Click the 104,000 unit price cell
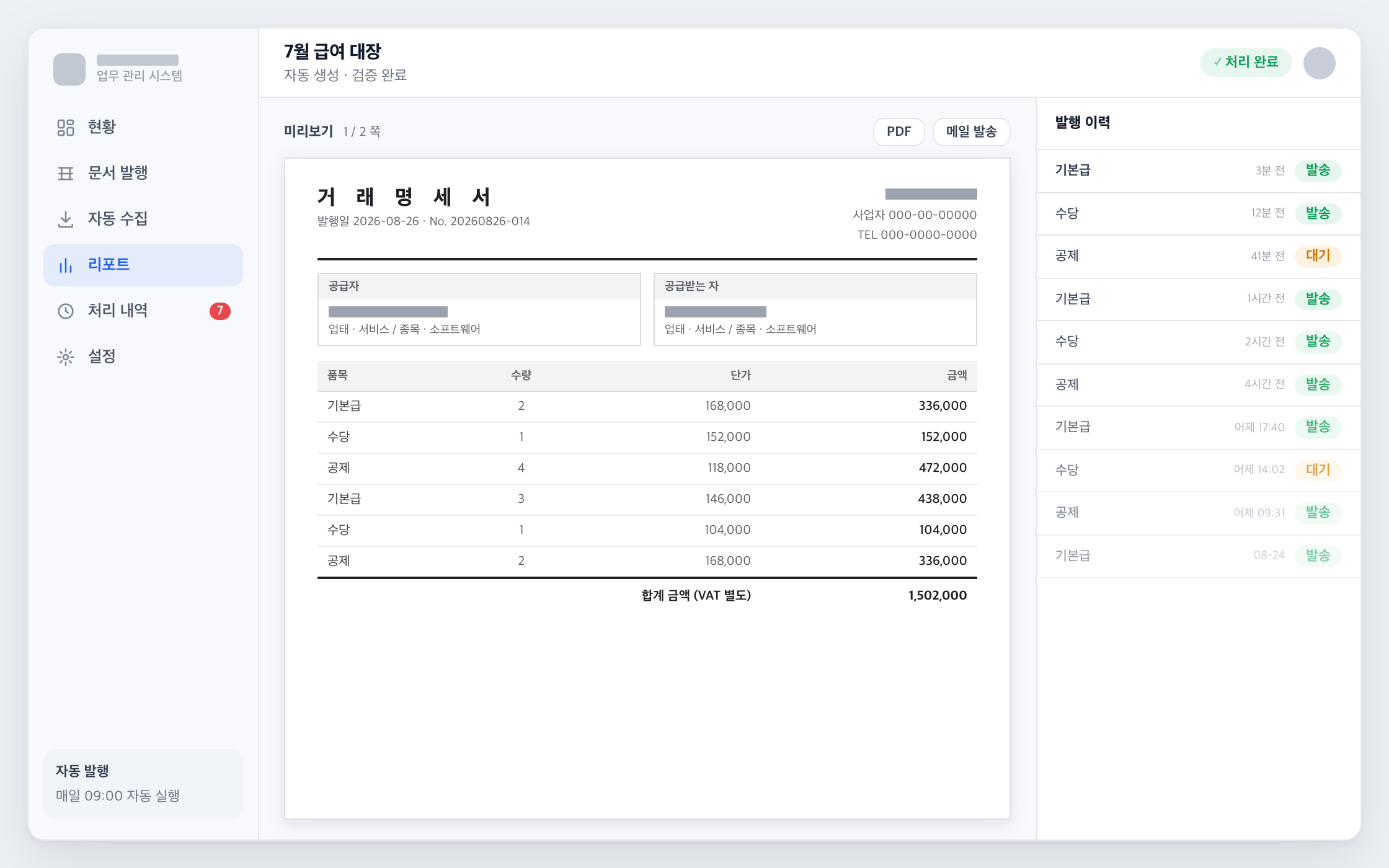 click(727, 530)
